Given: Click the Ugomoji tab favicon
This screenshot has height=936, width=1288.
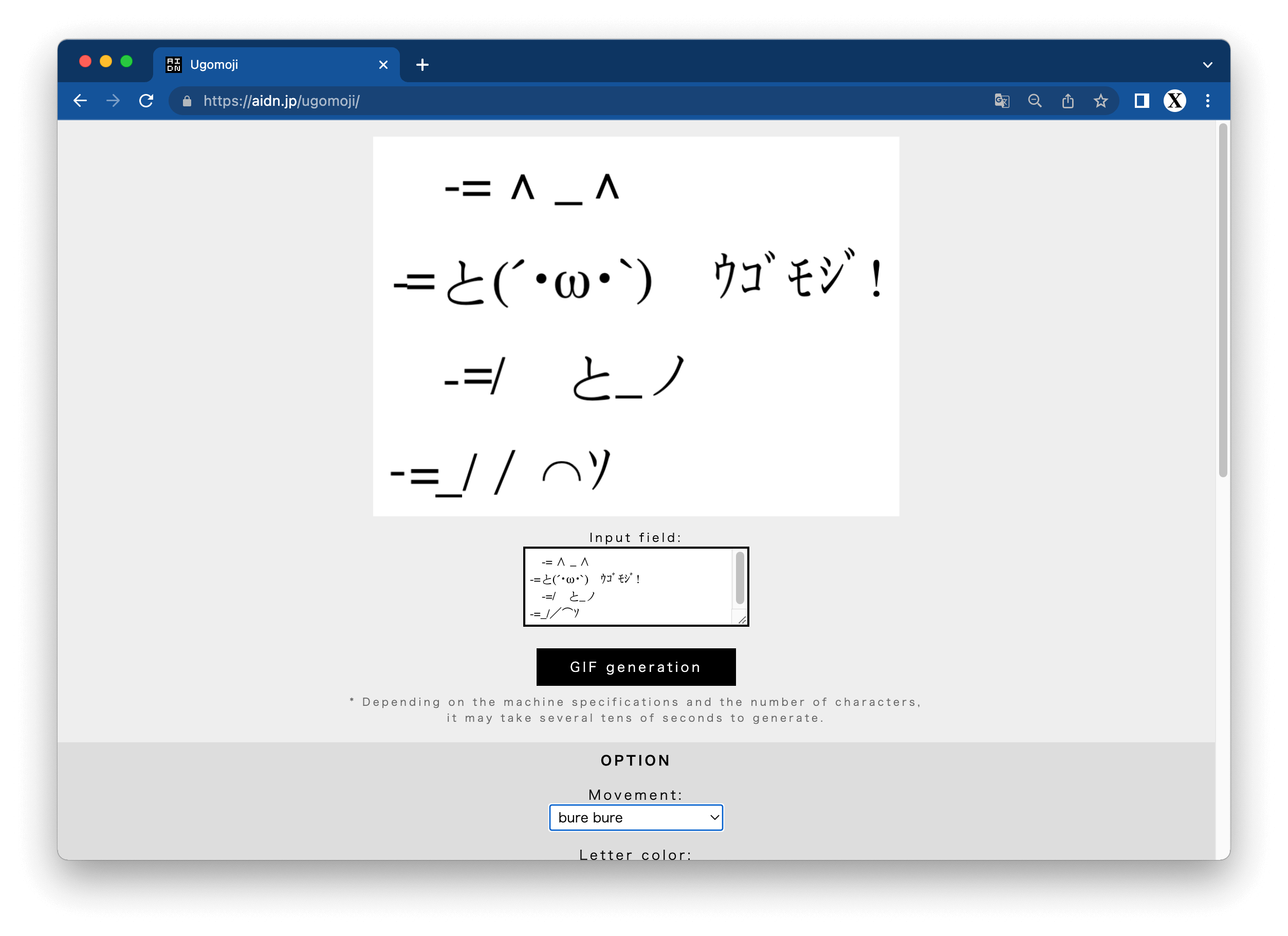Looking at the screenshot, I should tap(173, 65).
